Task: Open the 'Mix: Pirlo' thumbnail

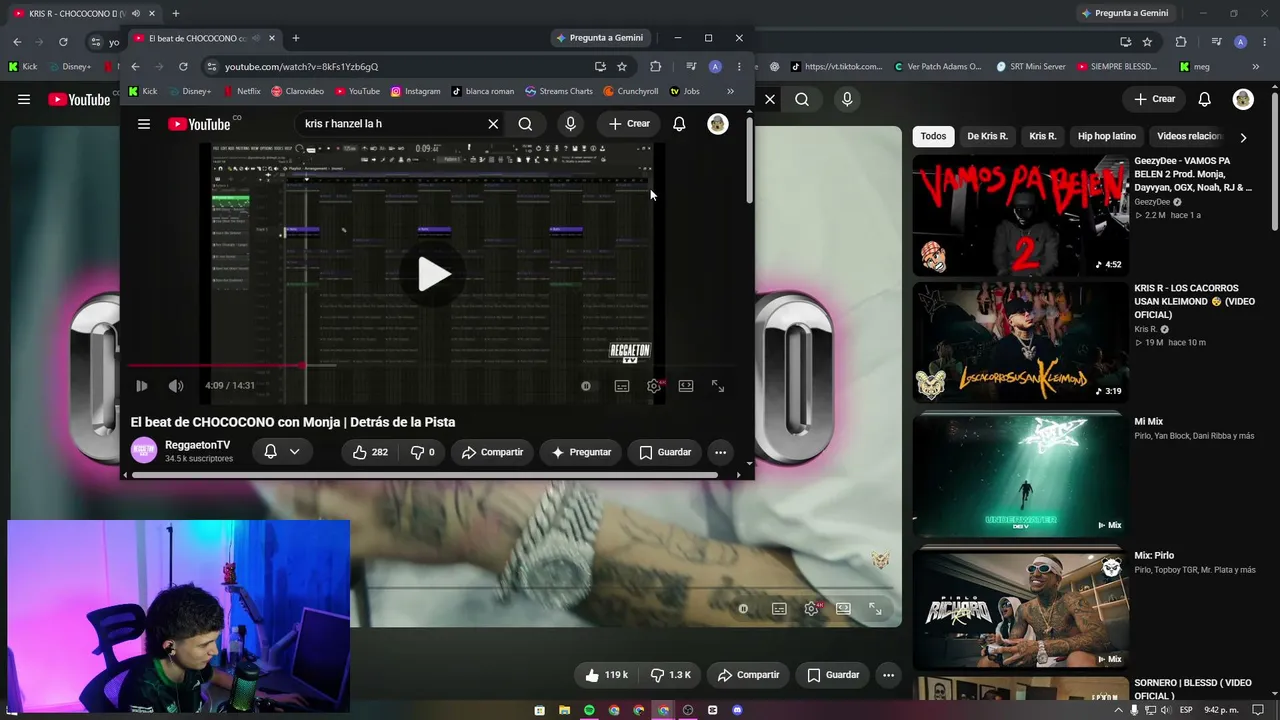Action: click(1020, 609)
